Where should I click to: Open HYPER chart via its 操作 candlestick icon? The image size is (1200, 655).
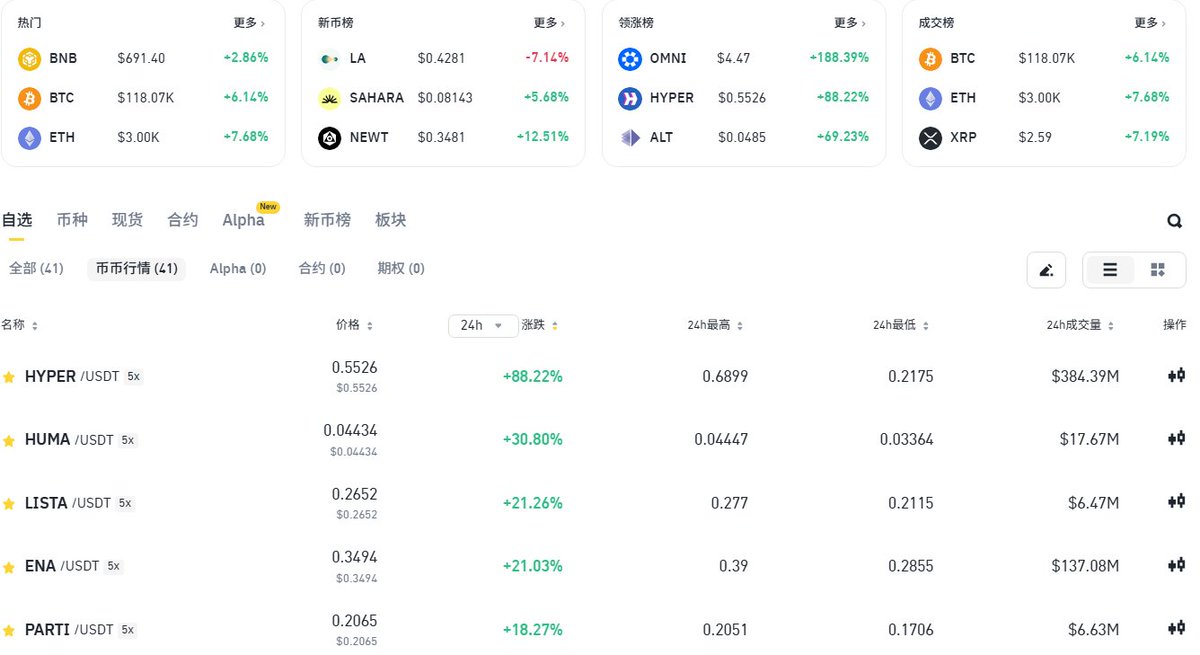coord(1176,375)
